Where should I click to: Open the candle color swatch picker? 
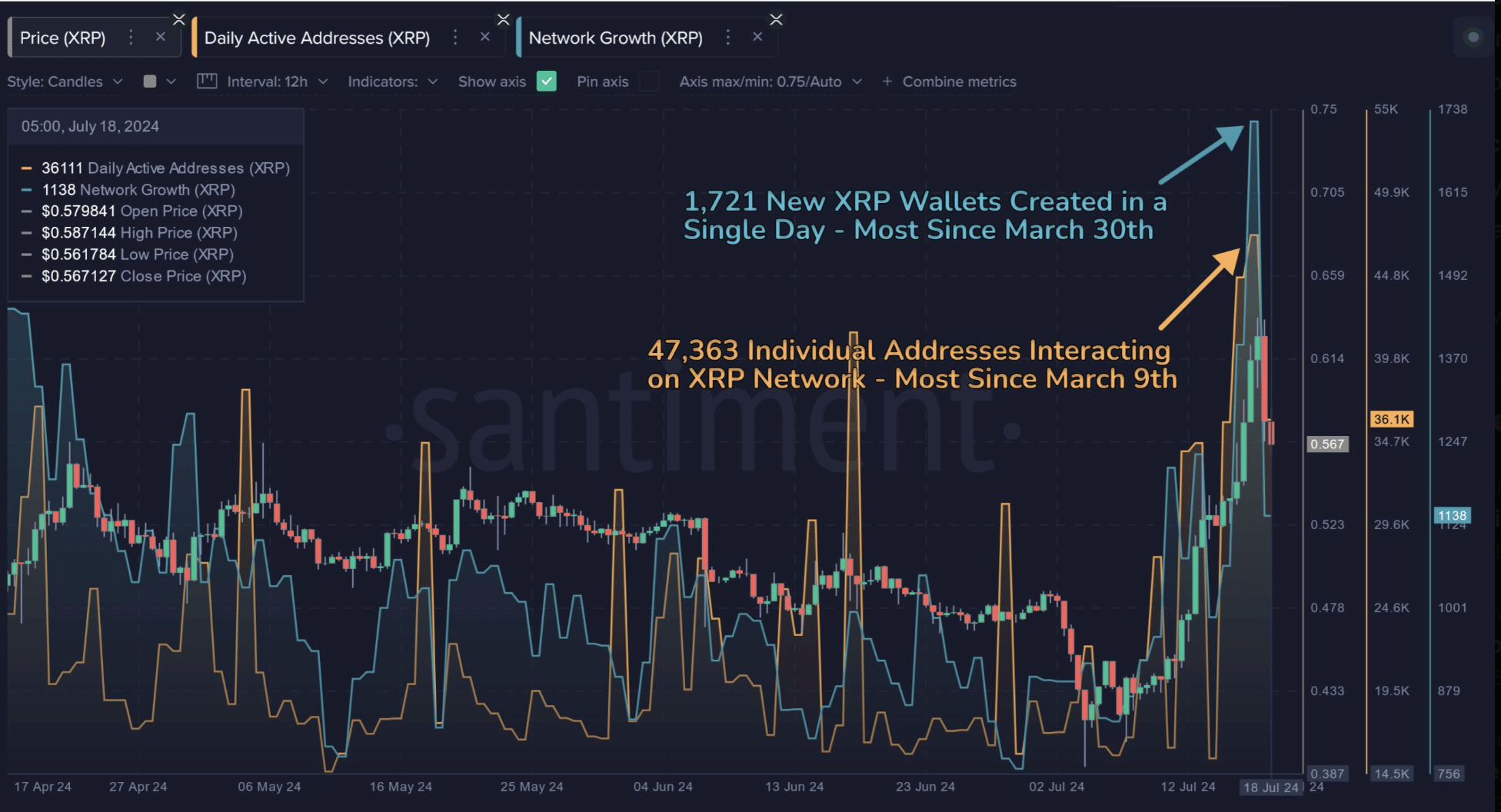150,82
